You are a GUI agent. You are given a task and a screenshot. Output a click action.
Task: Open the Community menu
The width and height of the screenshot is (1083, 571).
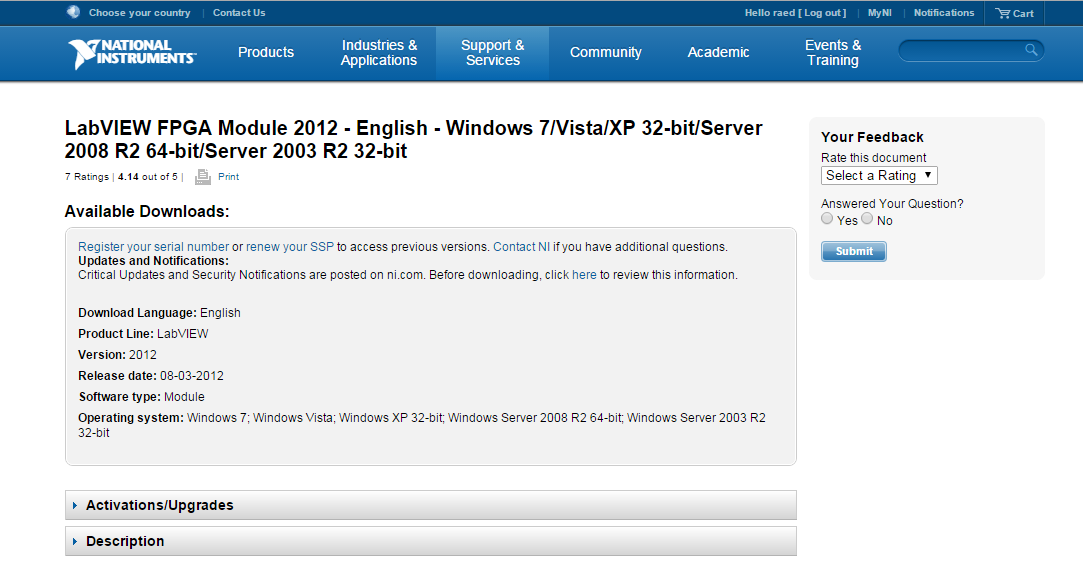click(x=606, y=52)
